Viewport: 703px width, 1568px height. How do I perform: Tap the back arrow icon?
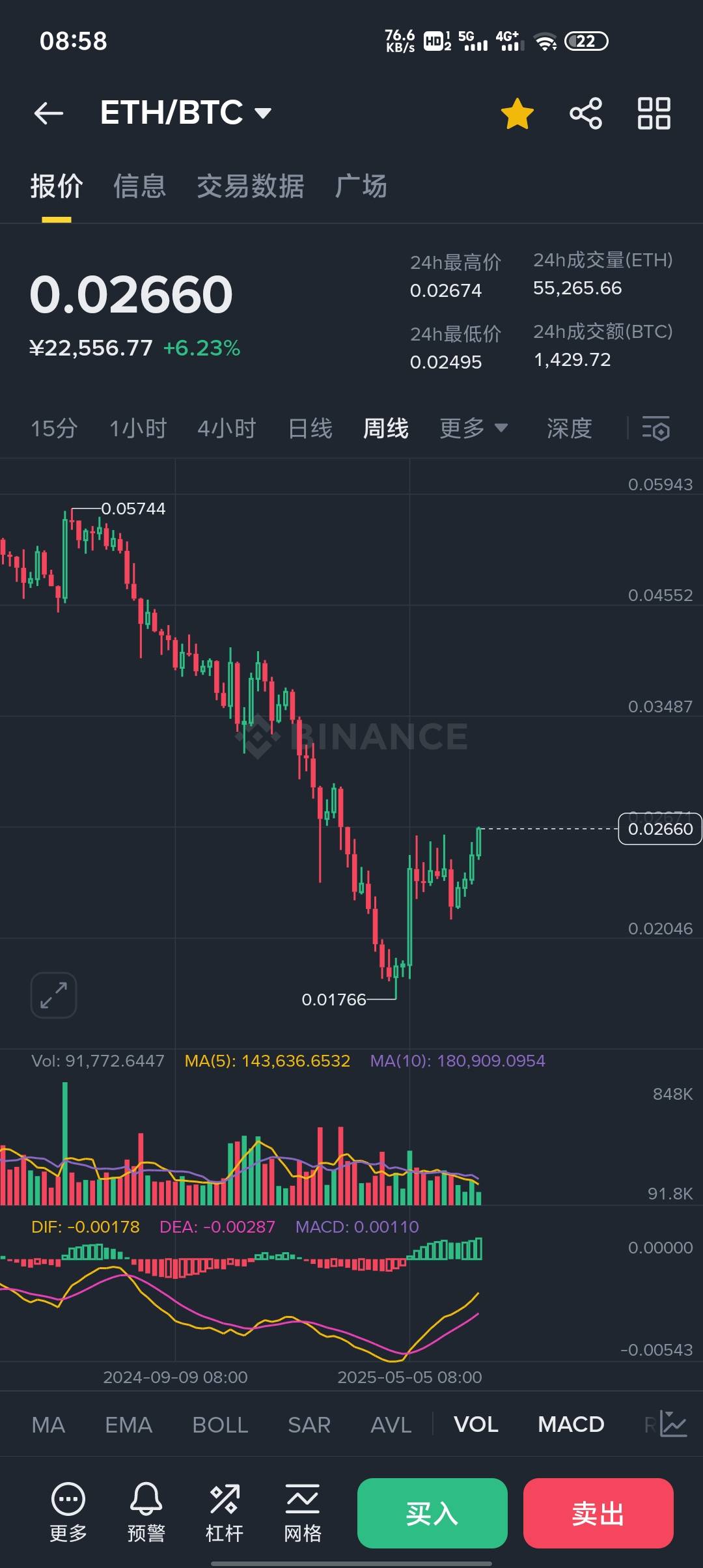[49, 113]
